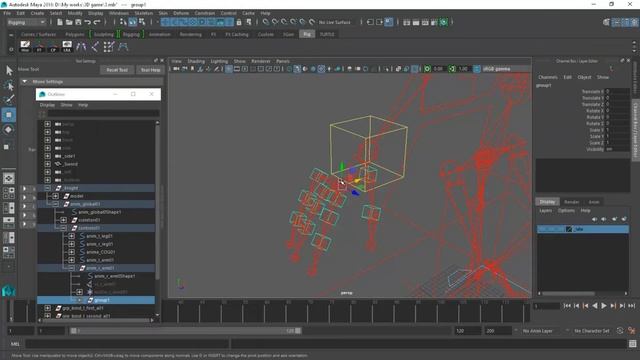Activate the Move tool in the toolbox
640x360 pixels.
9,115
